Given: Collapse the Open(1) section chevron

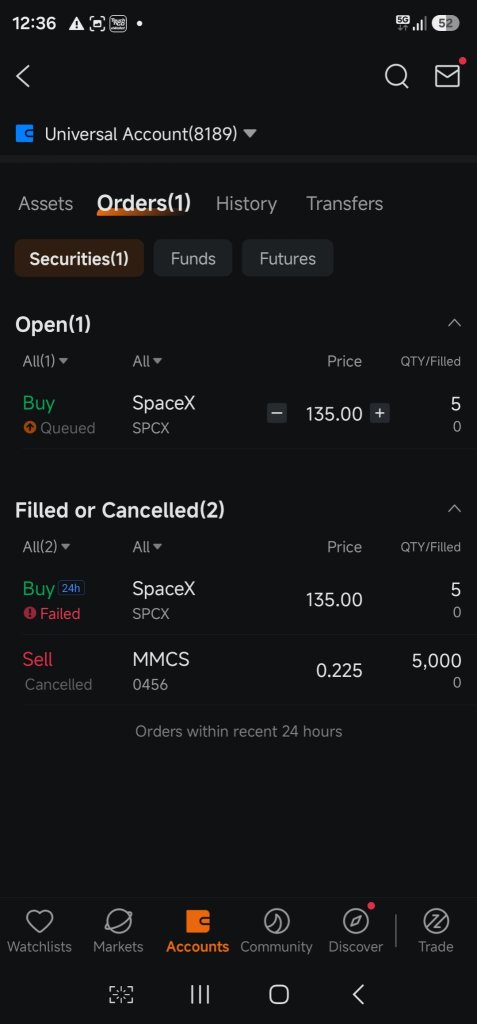Looking at the screenshot, I should [x=454, y=323].
